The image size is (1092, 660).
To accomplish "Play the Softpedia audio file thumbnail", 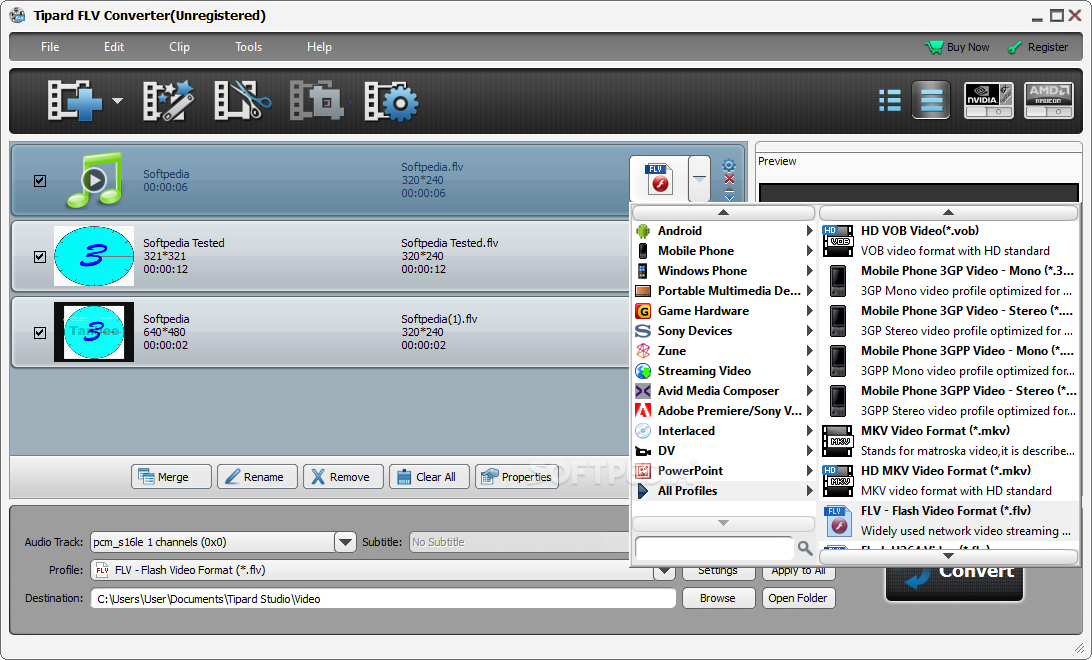I will (94, 180).
